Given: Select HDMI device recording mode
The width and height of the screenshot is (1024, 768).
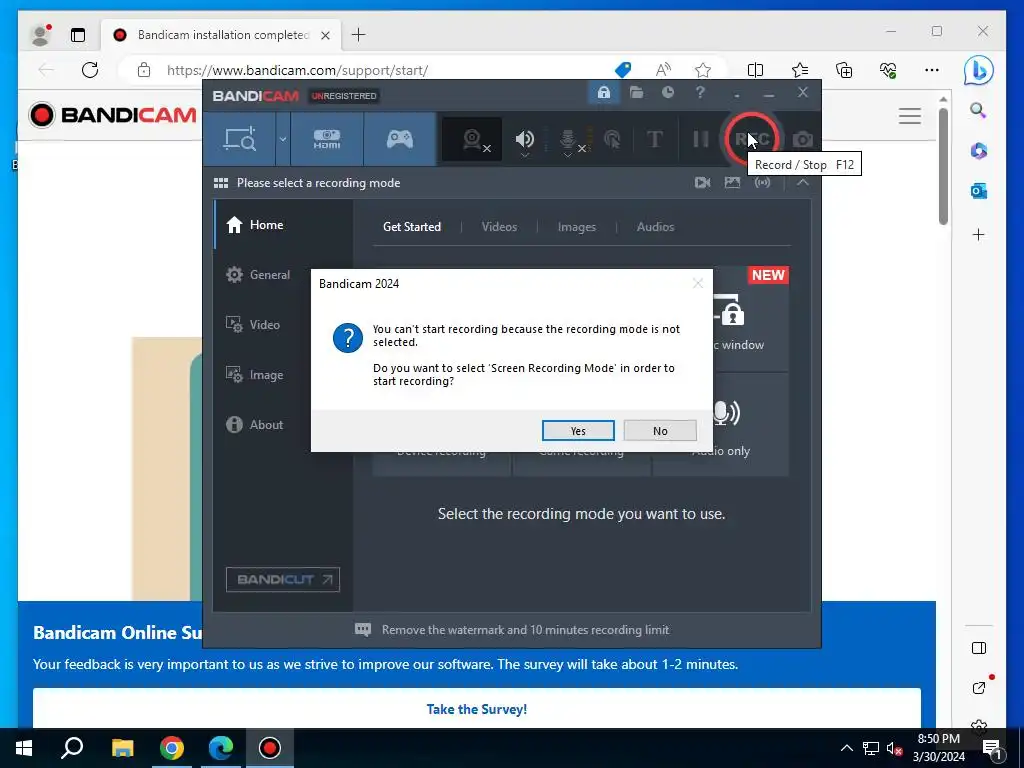Looking at the screenshot, I should [327, 139].
